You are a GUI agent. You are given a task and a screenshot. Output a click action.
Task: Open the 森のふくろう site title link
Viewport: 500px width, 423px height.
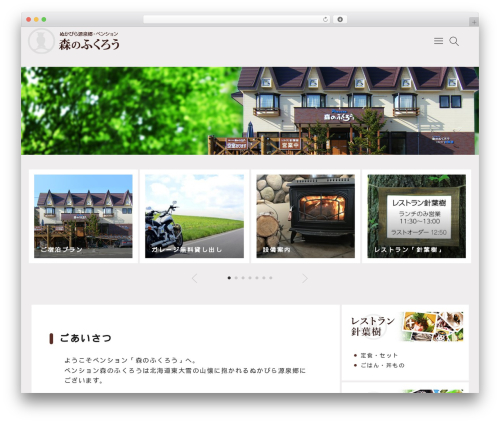pyautogui.click(x=89, y=45)
